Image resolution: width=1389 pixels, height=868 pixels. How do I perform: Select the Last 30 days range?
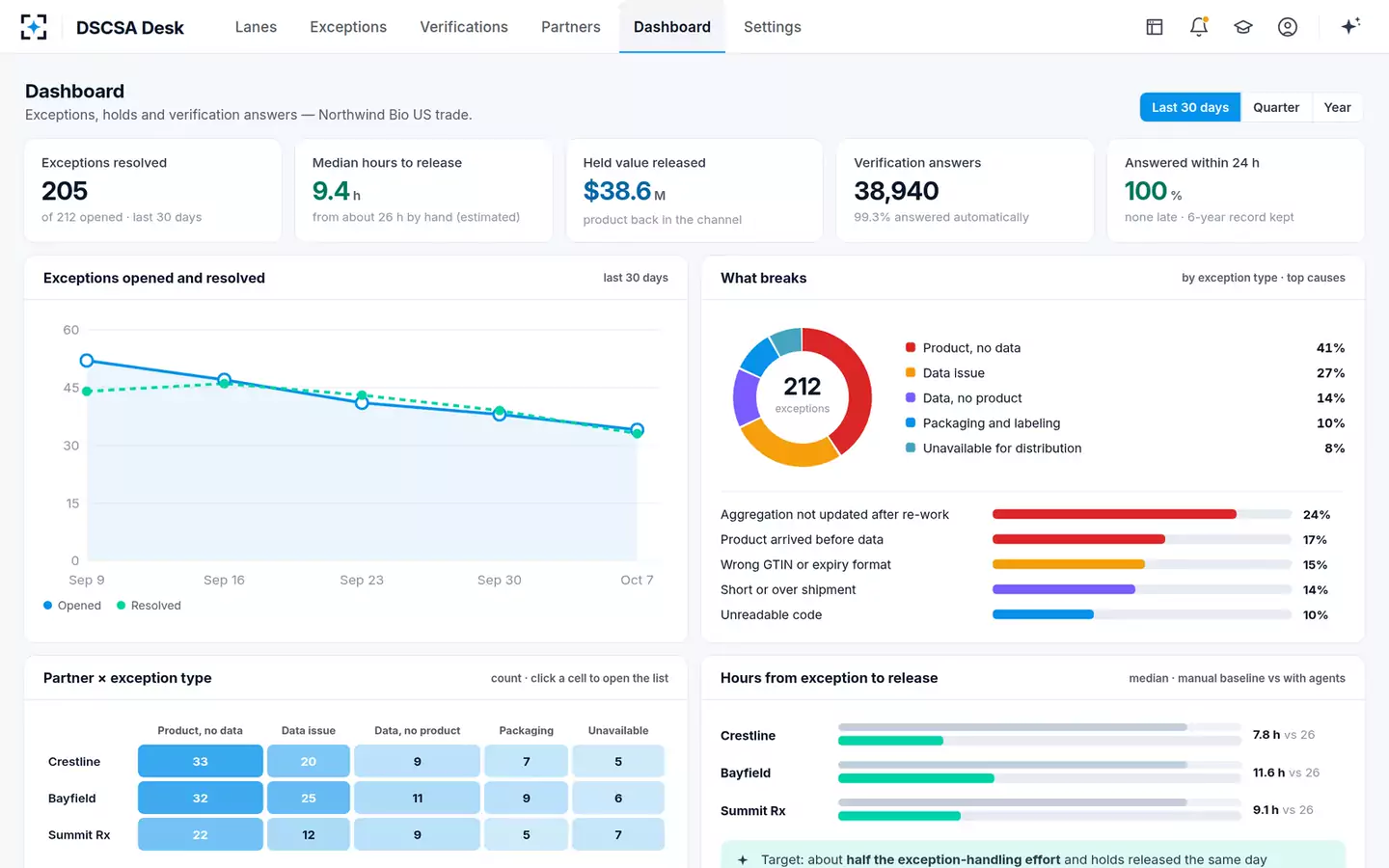(1190, 107)
